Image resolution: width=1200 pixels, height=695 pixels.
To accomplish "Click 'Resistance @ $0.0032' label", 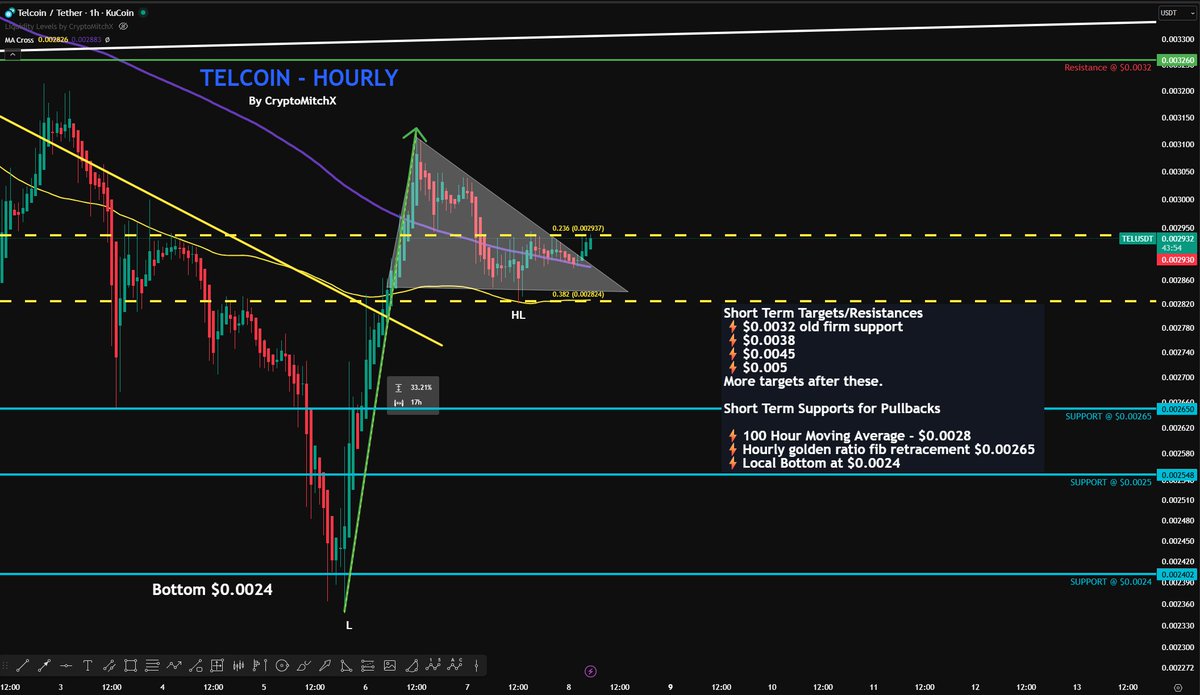I will (1107, 67).
